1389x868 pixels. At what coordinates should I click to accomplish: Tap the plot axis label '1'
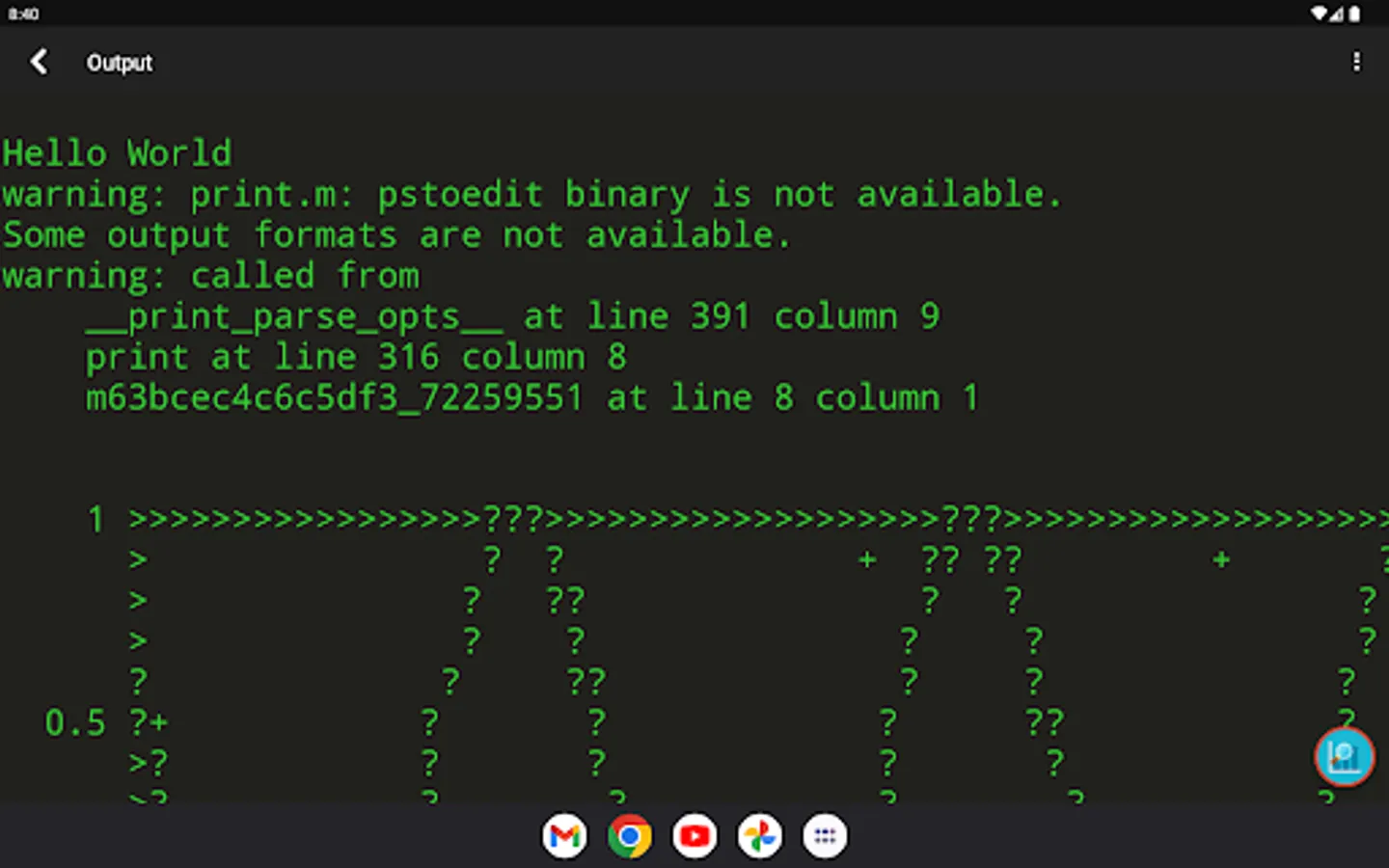point(95,520)
